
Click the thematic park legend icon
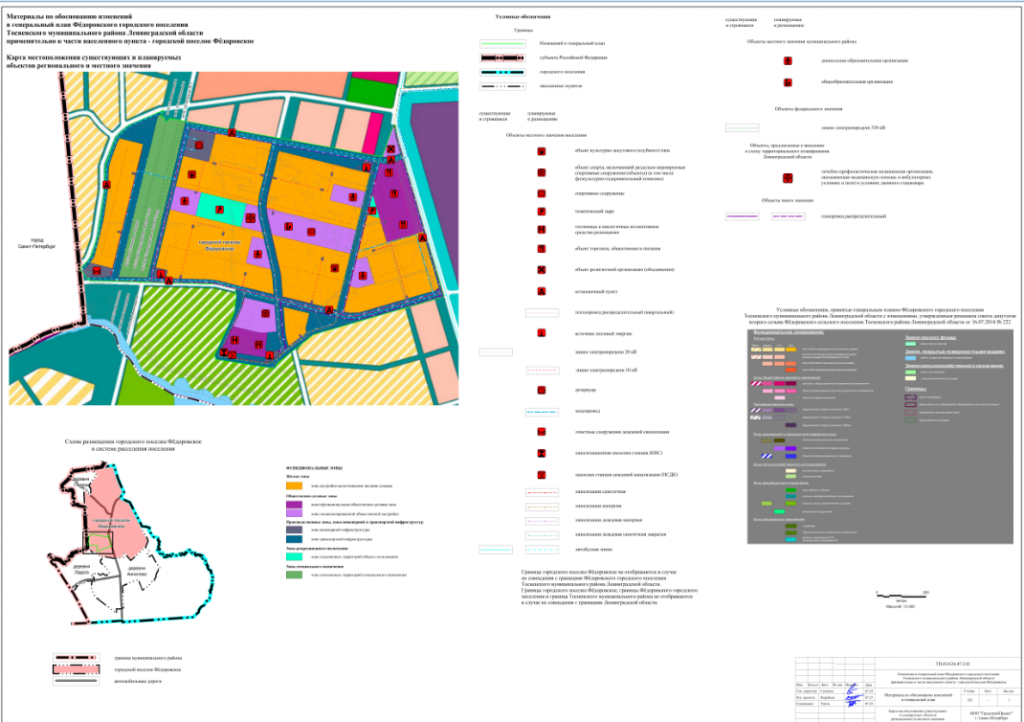[x=541, y=211]
